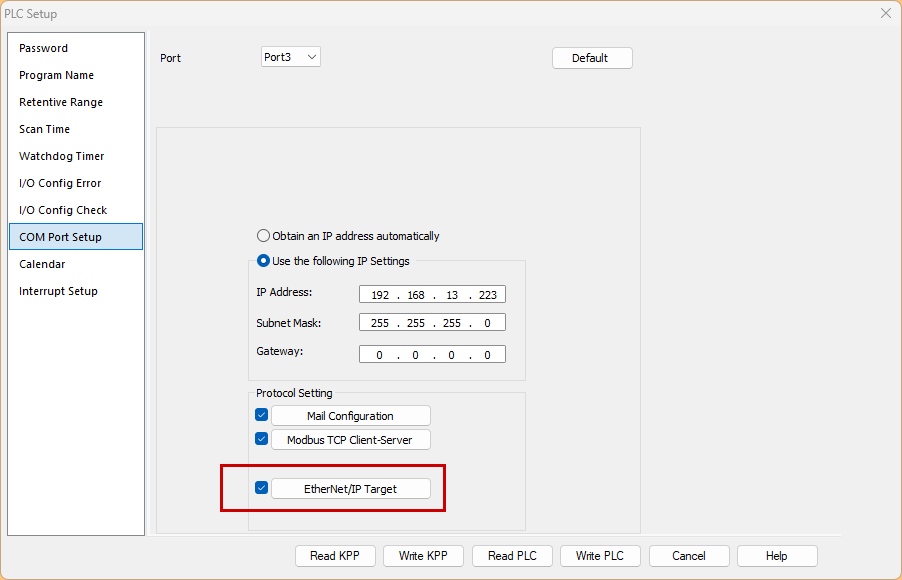Click the Read PLC button

(x=512, y=556)
